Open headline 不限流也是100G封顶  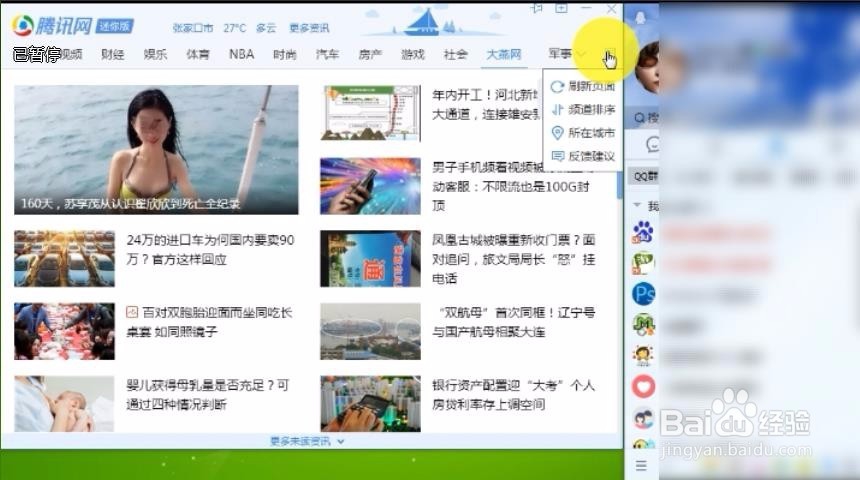pyautogui.click(x=512, y=187)
